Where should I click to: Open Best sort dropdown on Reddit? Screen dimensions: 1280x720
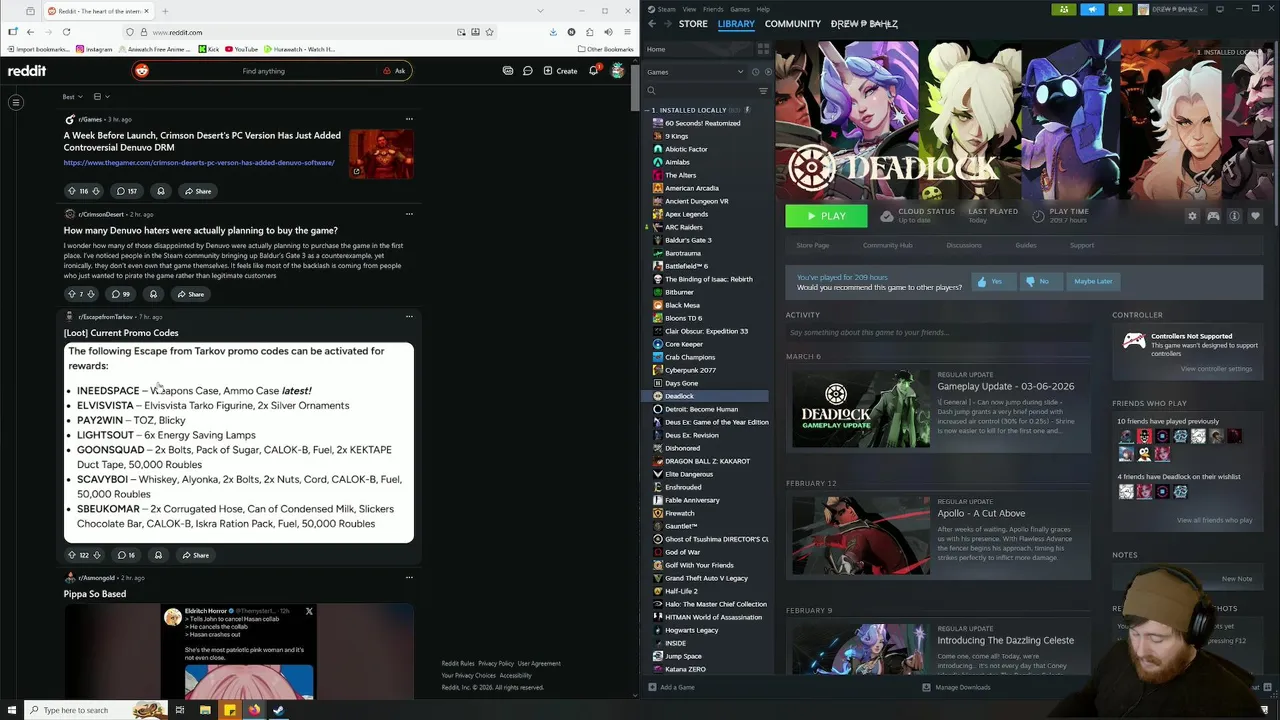72,97
